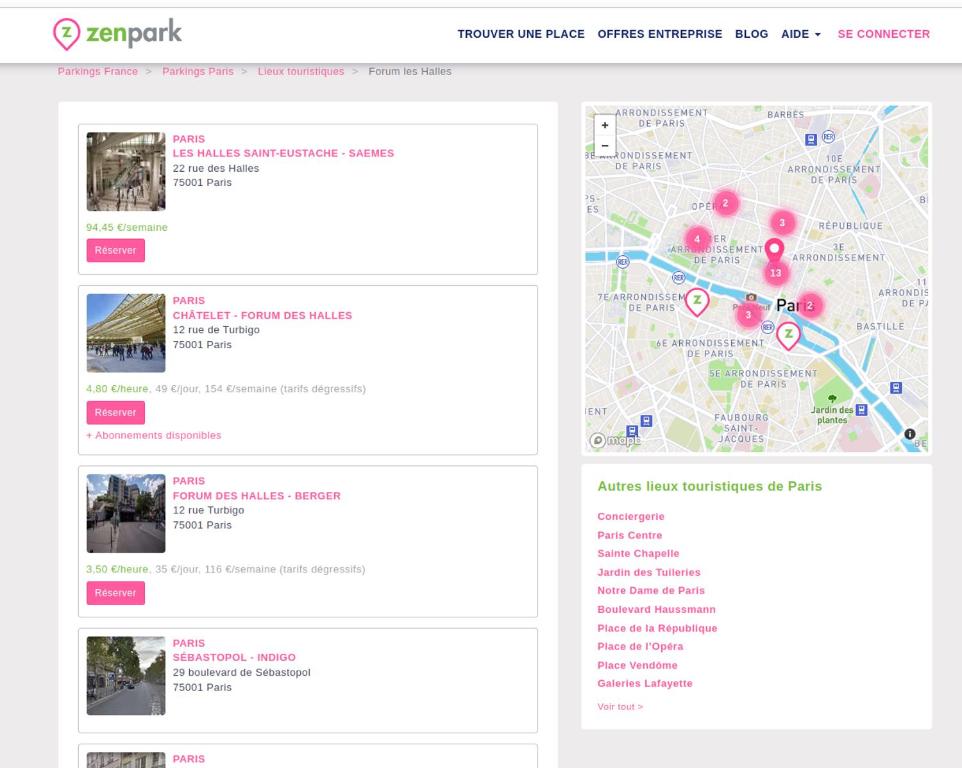Open Place de la République link
This screenshot has width=962, height=768.
coord(657,628)
